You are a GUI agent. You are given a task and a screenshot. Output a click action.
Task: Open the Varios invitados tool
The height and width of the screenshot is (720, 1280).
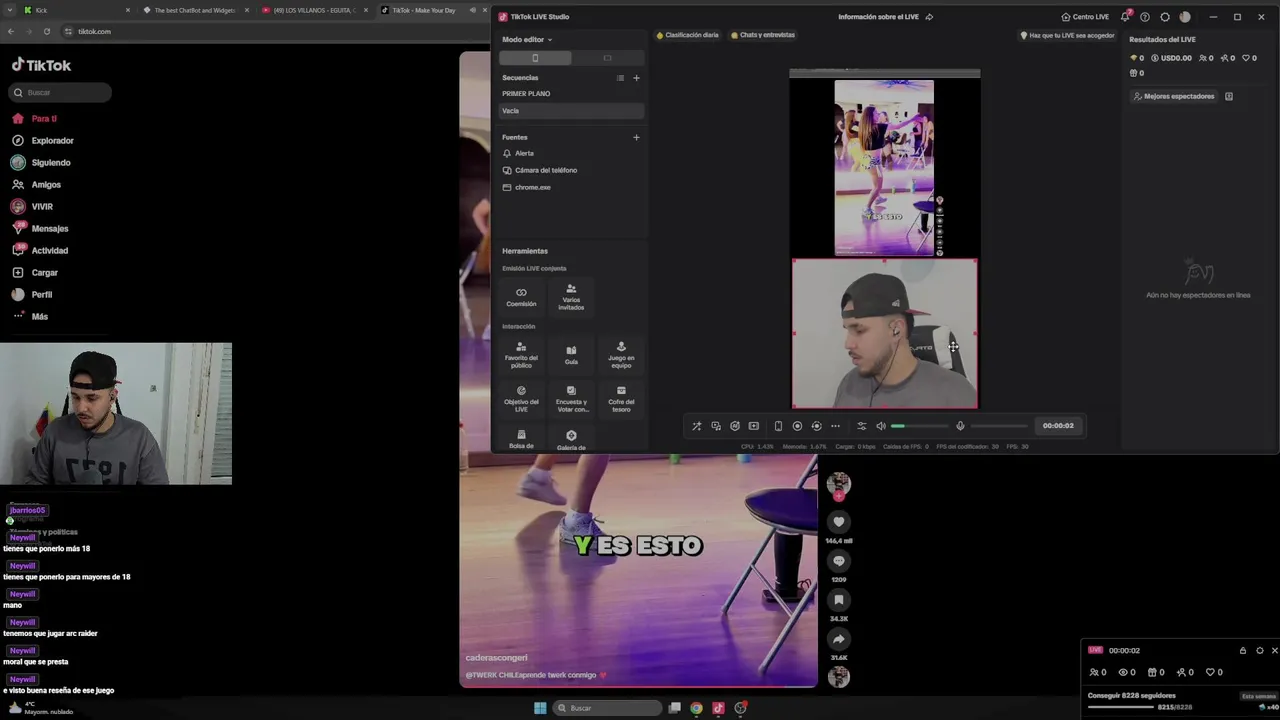coord(571,297)
